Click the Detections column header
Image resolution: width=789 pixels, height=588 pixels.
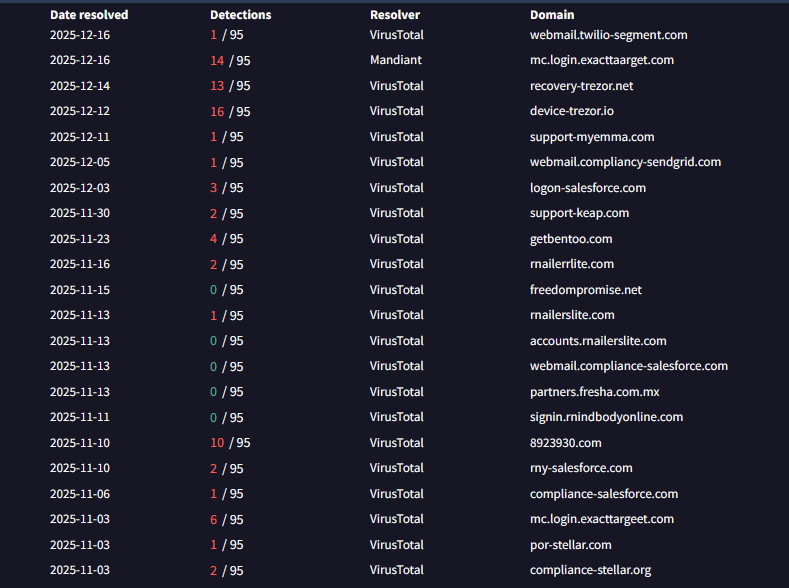point(240,15)
